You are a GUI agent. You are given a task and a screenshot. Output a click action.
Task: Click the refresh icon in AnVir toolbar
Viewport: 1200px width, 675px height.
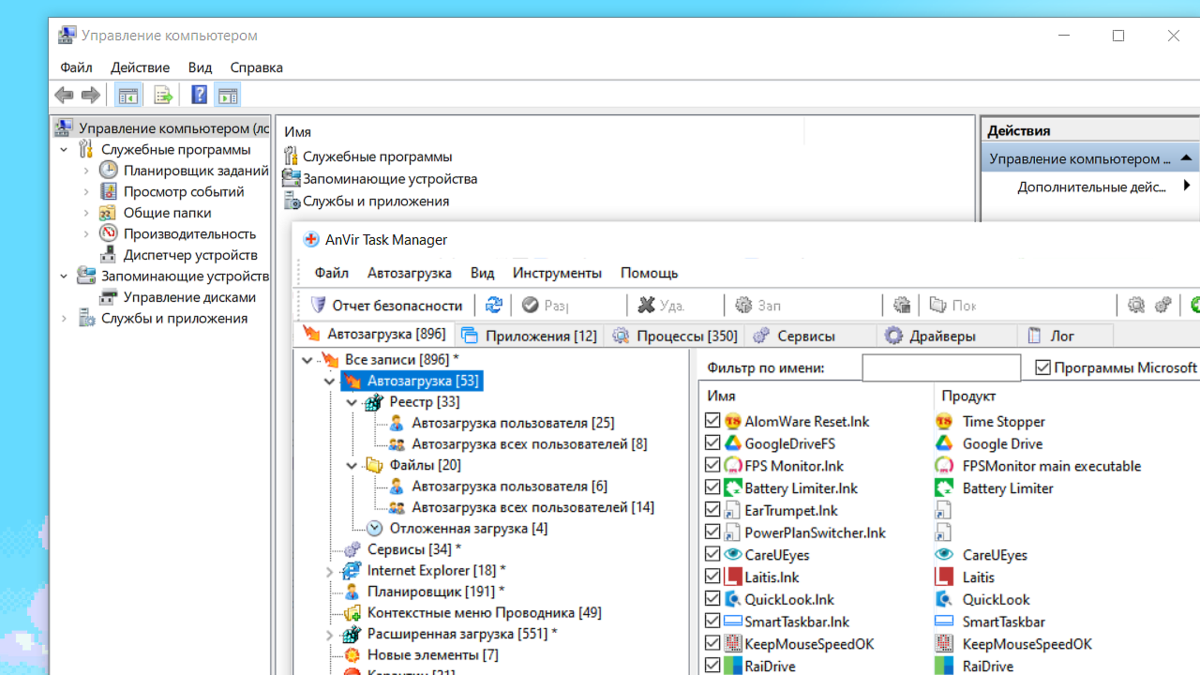tap(494, 305)
